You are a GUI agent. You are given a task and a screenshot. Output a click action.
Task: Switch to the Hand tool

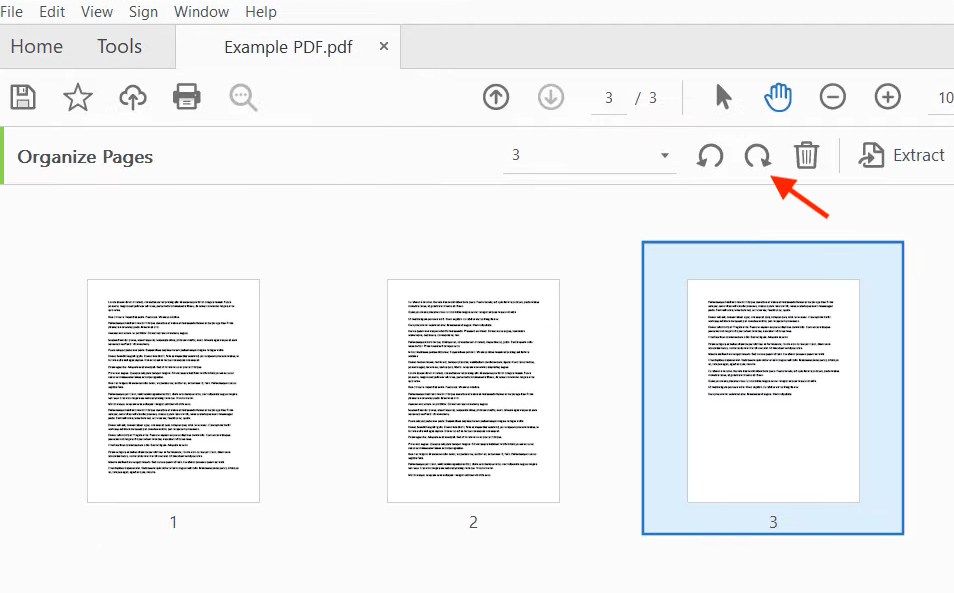point(777,97)
